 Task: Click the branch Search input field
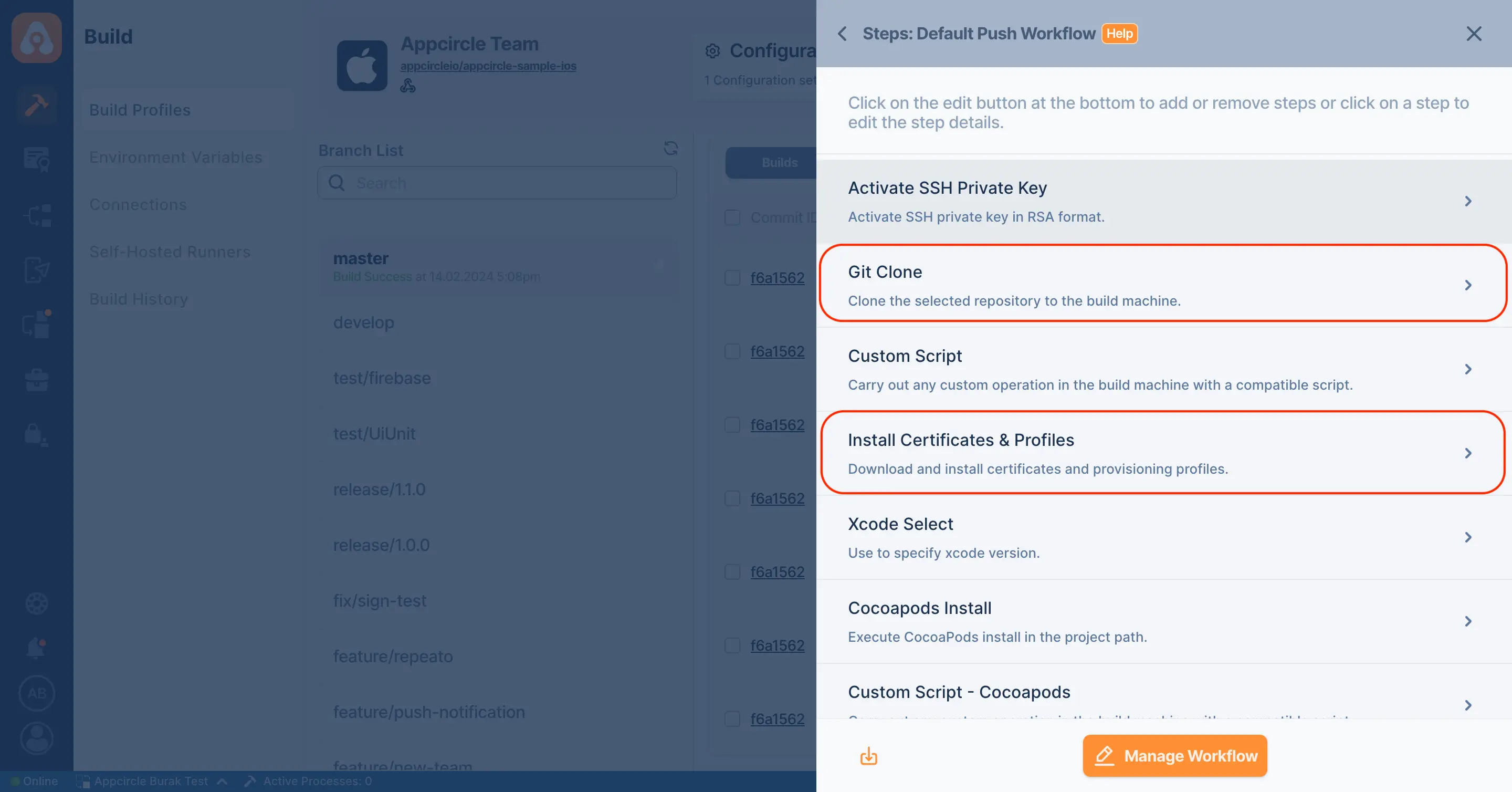(497, 183)
